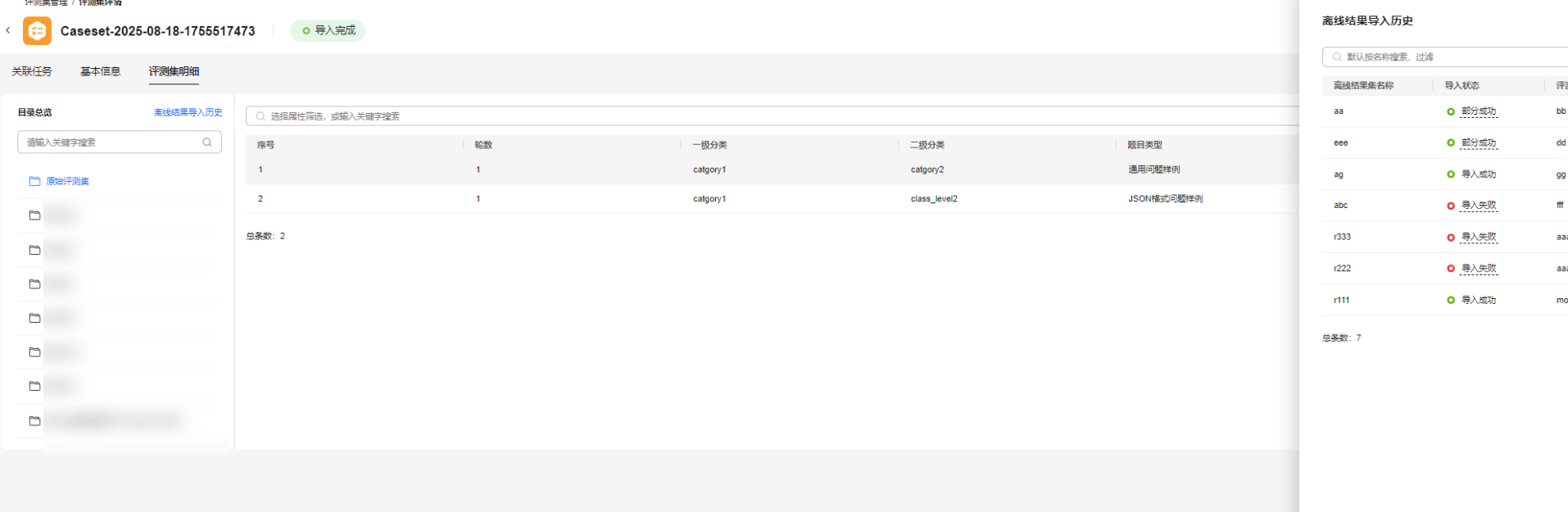Focus the 选择属性筛选 filter search field
The image size is (1568, 512).
(773, 116)
